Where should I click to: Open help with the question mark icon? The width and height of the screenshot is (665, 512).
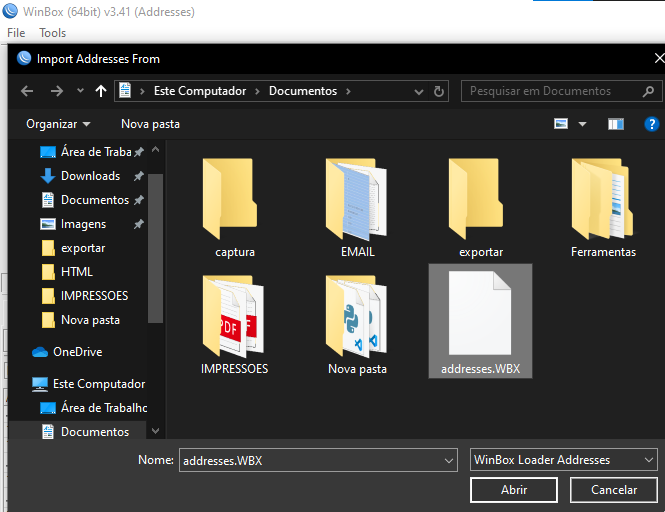click(x=651, y=124)
